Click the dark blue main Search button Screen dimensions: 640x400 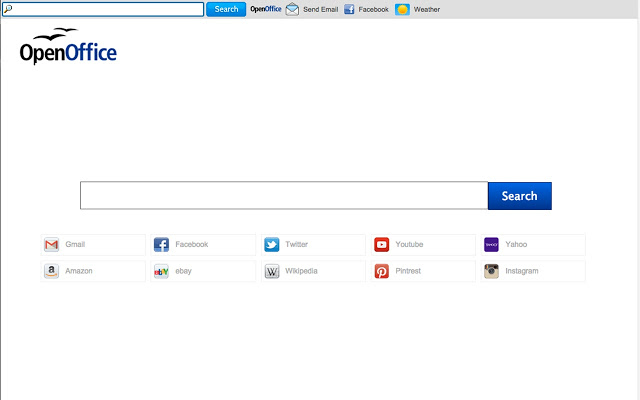pos(520,196)
